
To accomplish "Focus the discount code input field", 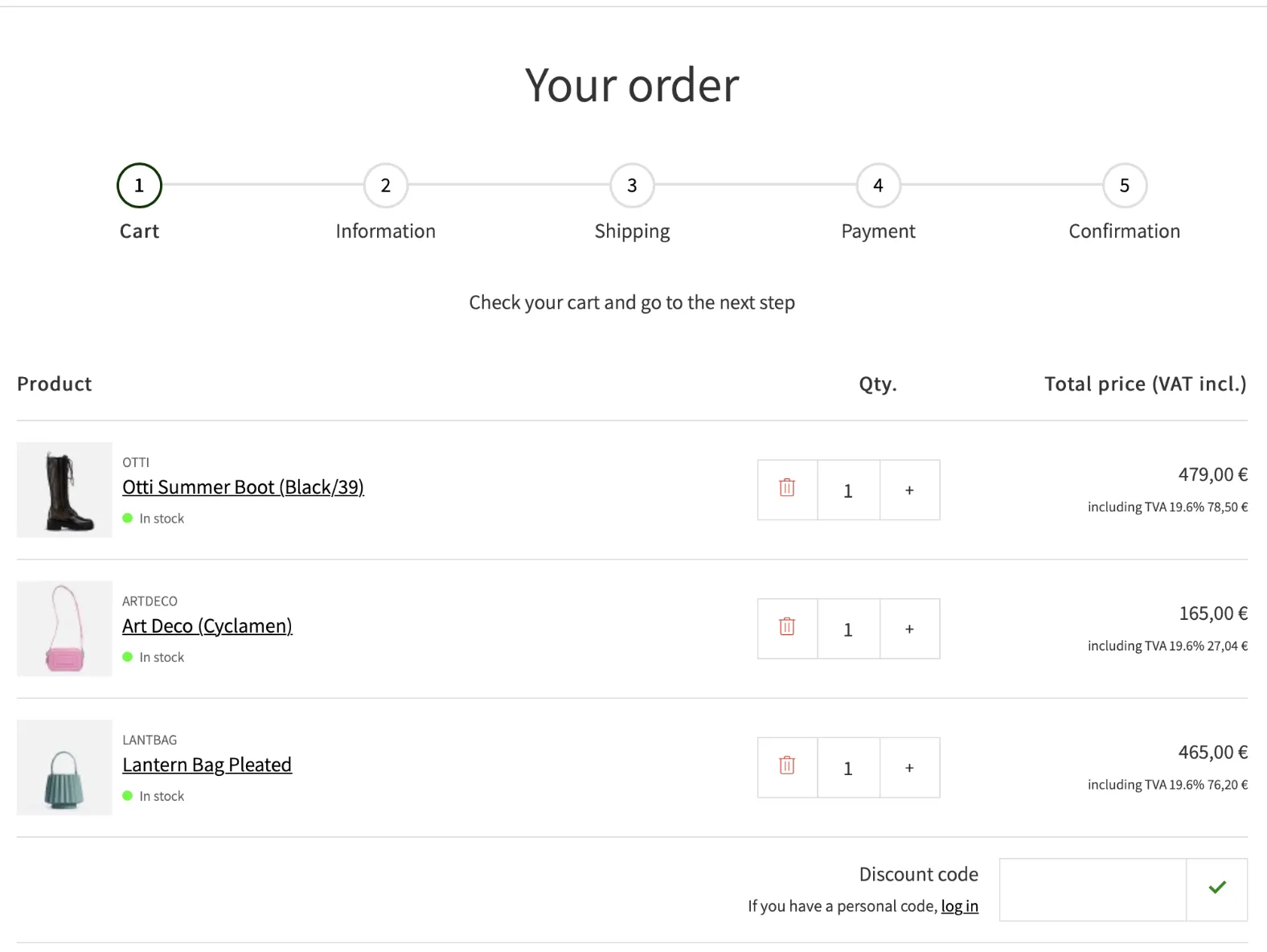I will click(x=1092, y=888).
